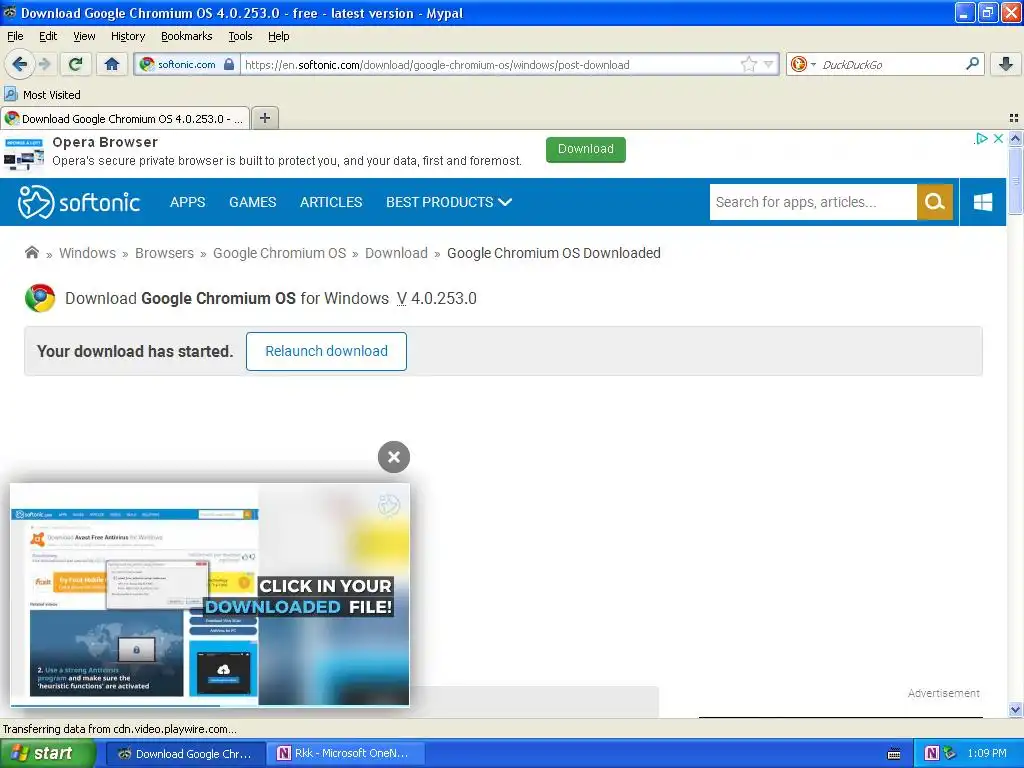Open the browser home page
This screenshot has width=1024, height=768.
pos(112,64)
